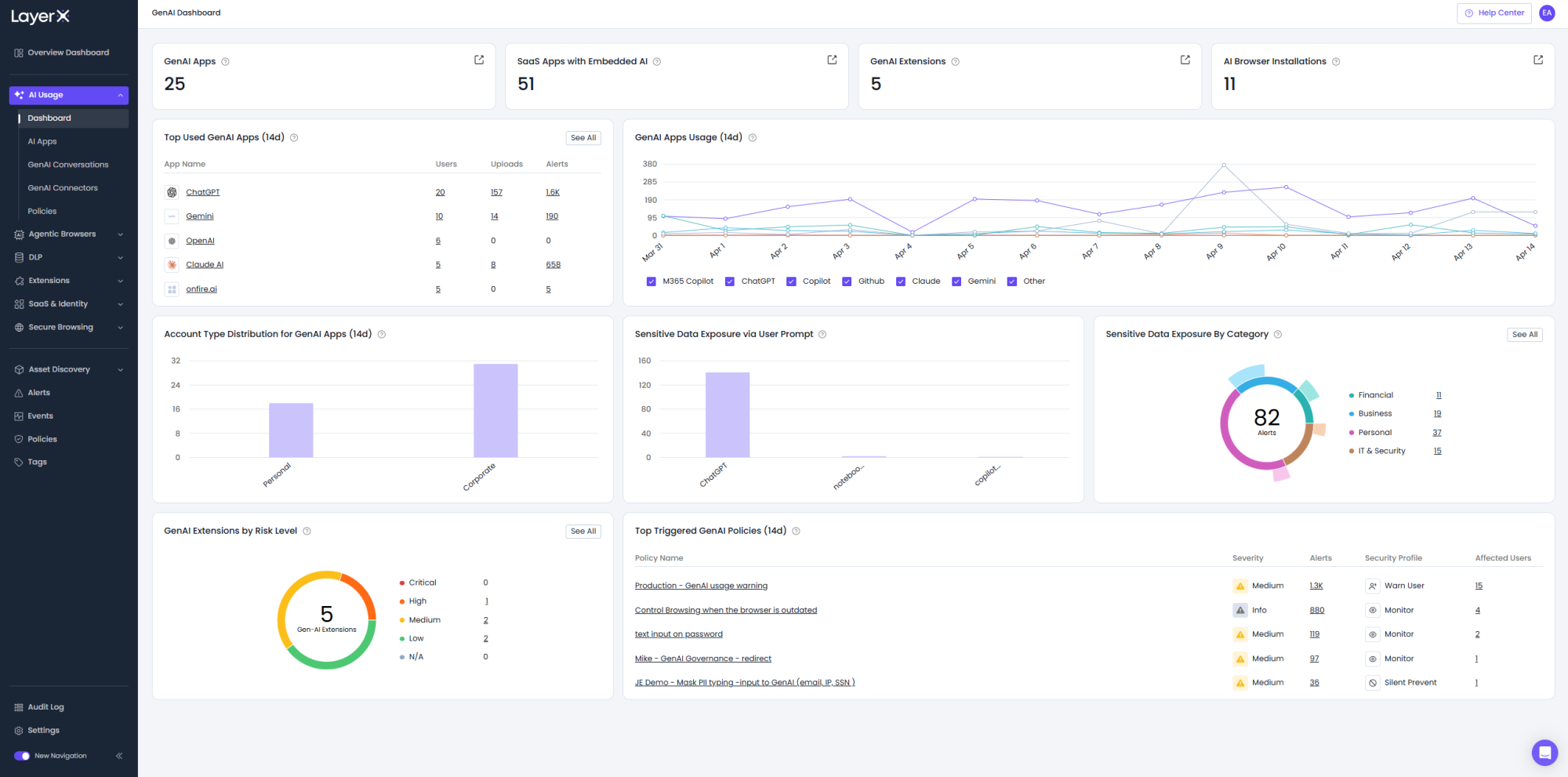The width and height of the screenshot is (1568, 777).
Task: Click the Corporate bar in Account Type chart
Action: [x=495, y=411]
